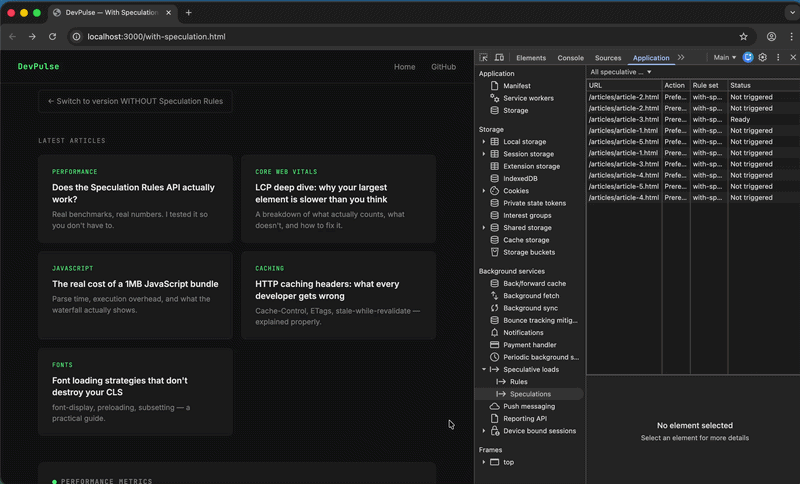This screenshot has width=800, height=484.
Task: Open the GitHub nav link
Action: pos(443,67)
